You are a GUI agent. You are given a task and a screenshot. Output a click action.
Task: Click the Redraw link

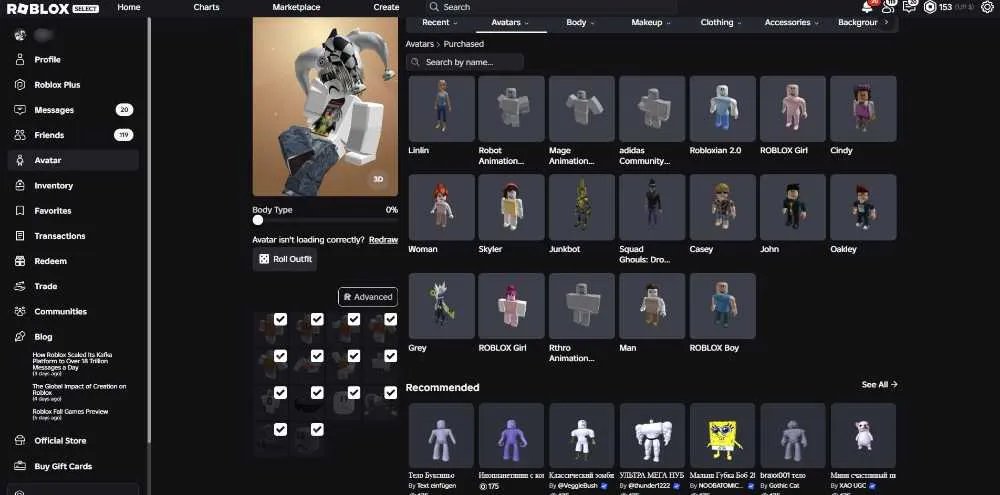(383, 240)
